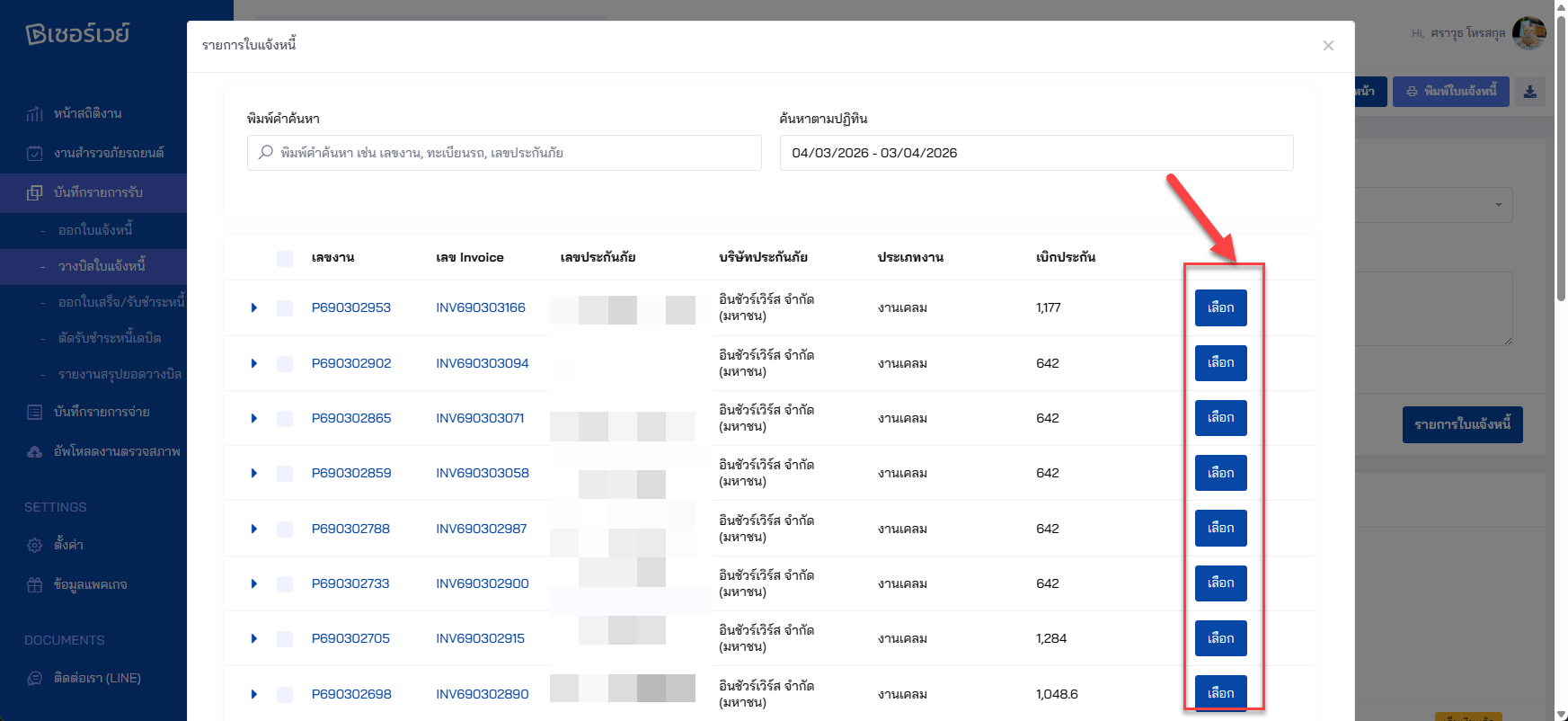Open invoice link INV690302915

480,638
